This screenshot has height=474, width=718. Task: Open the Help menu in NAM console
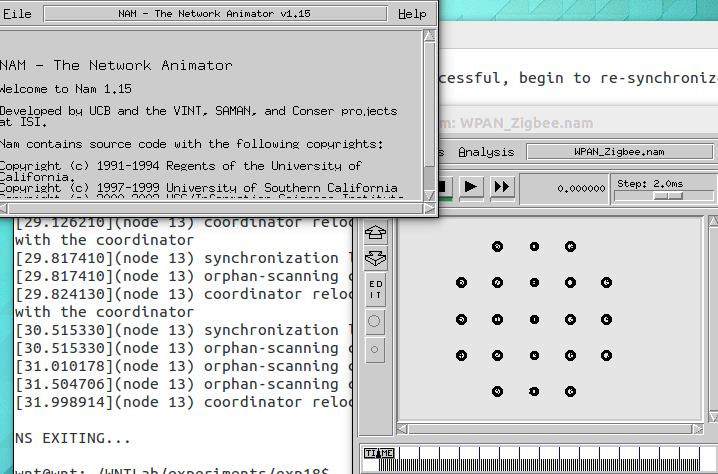[x=412, y=14]
